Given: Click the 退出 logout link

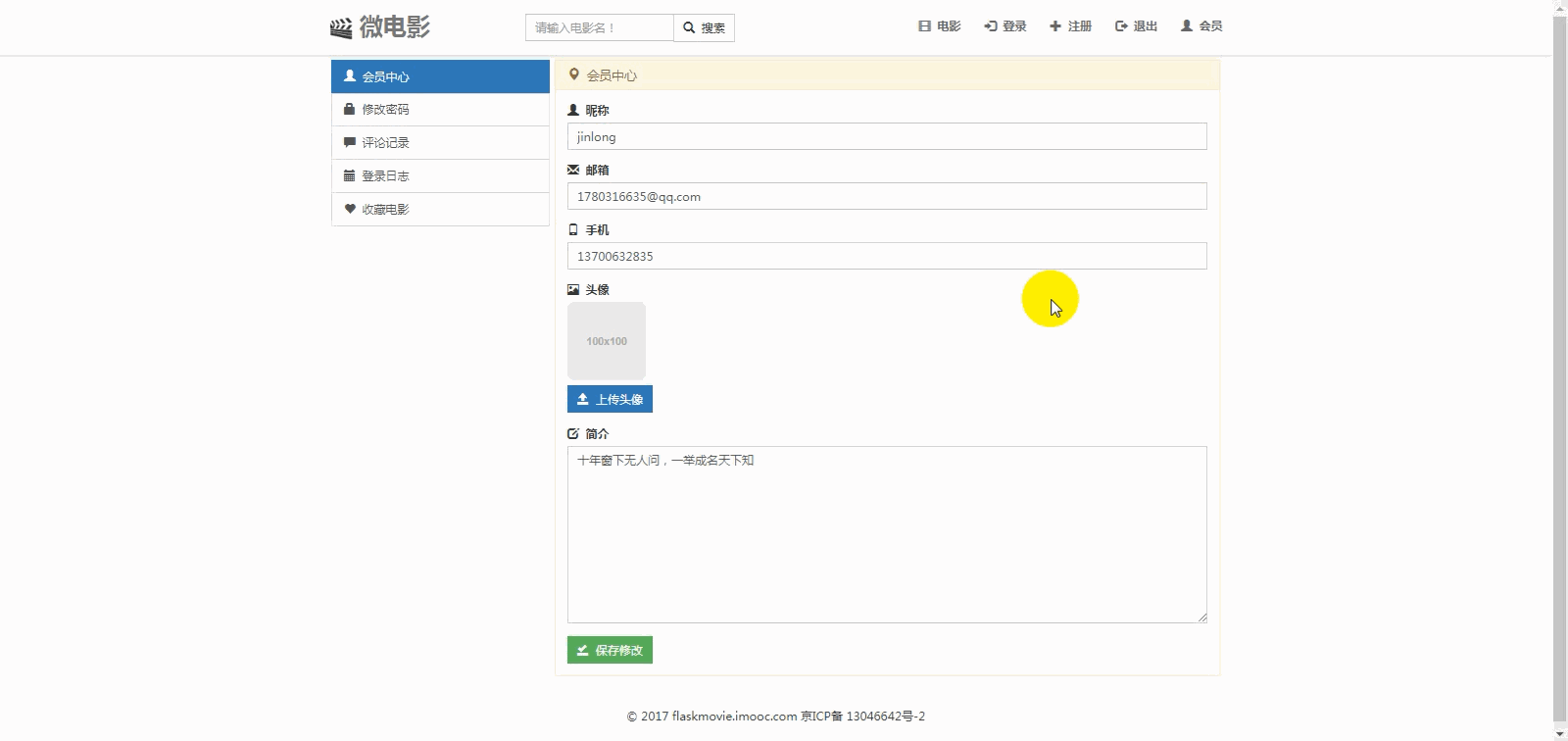Looking at the screenshot, I should (1136, 26).
